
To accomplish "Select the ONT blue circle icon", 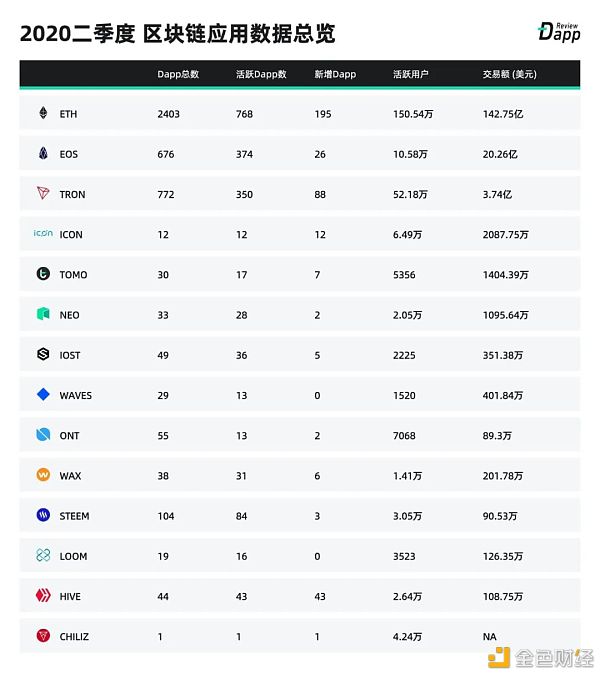I will (43, 435).
